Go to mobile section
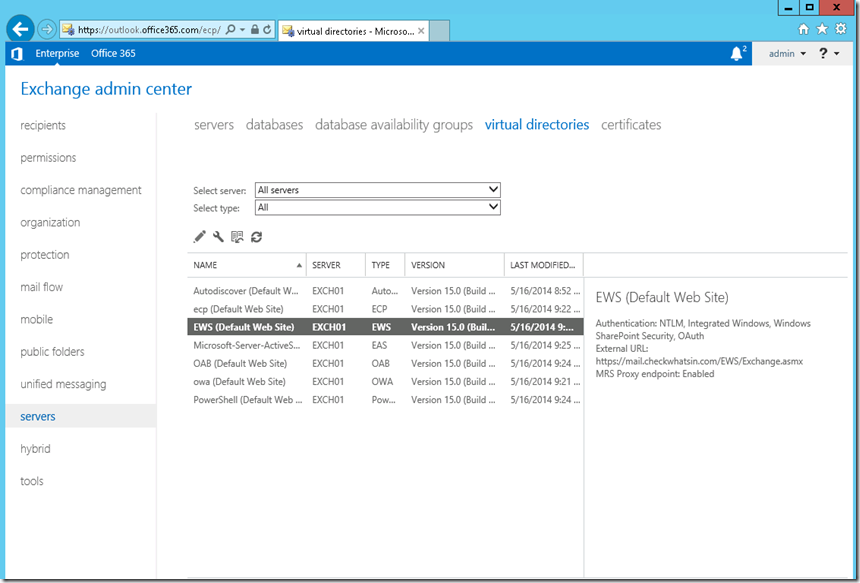 37,320
